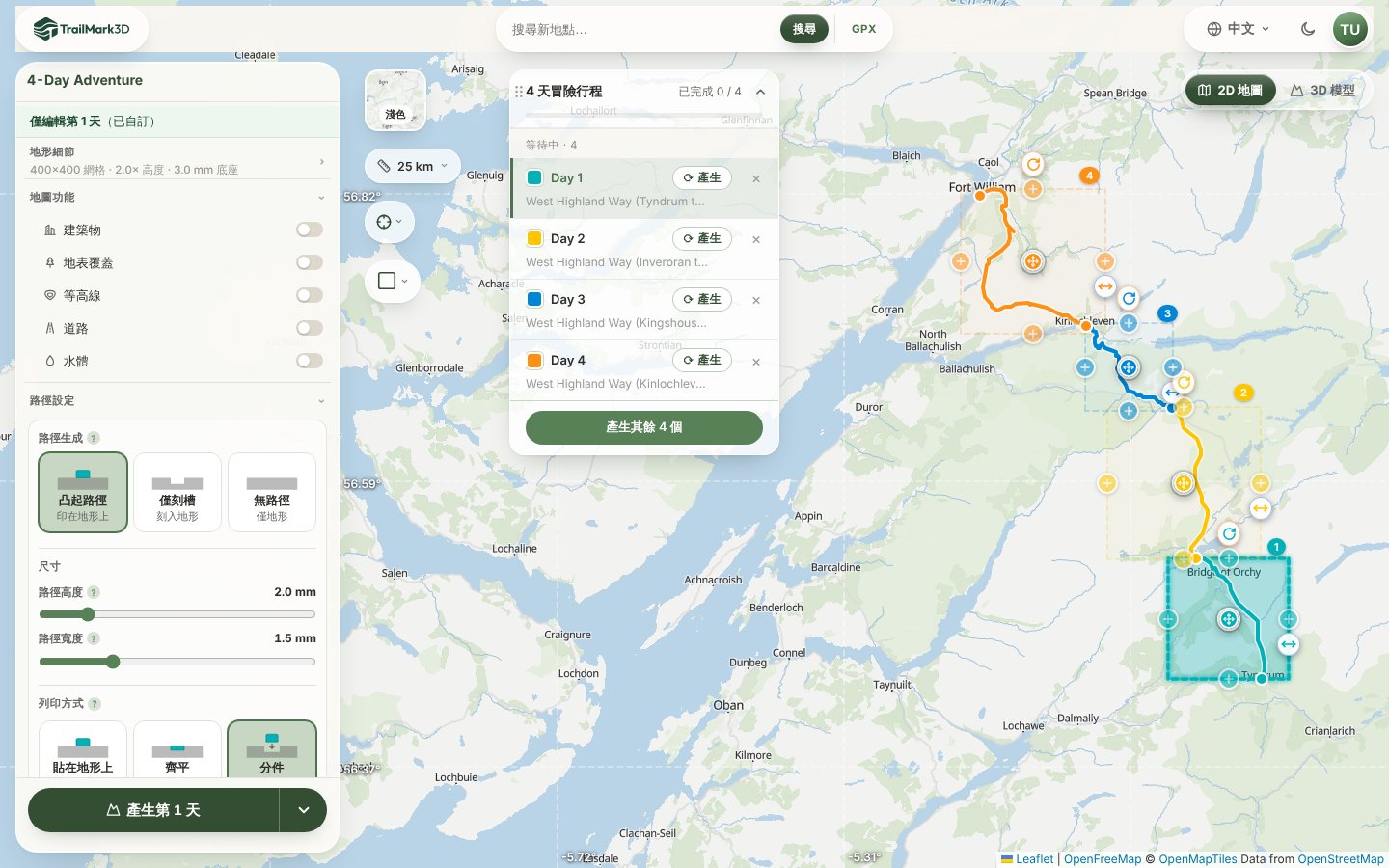Image resolution: width=1389 pixels, height=868 pixels.
Task: Click resize handle on teal Day 1 box
Action: coord(1289,644)
